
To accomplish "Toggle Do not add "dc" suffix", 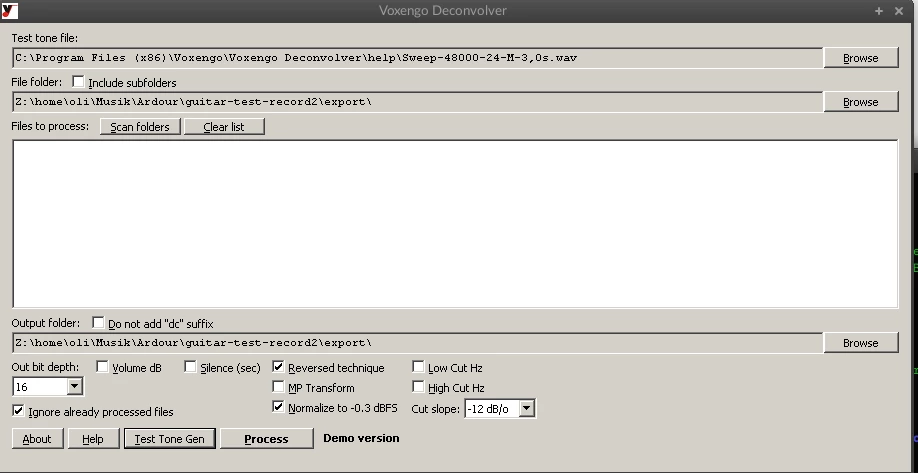I will pyautogui.click(x=98, y=323).
